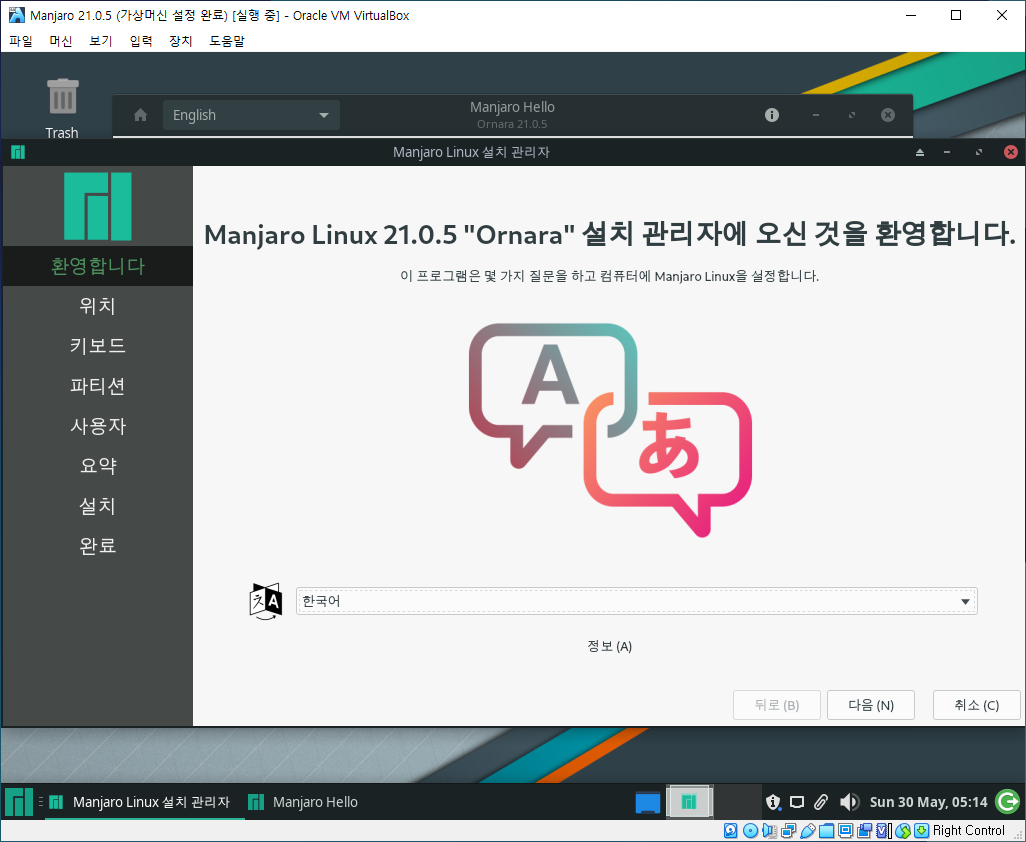This screenshot has height=842, width=1026.
Task: Click the VirtualBox display status icon
Action: click(845, 831)
